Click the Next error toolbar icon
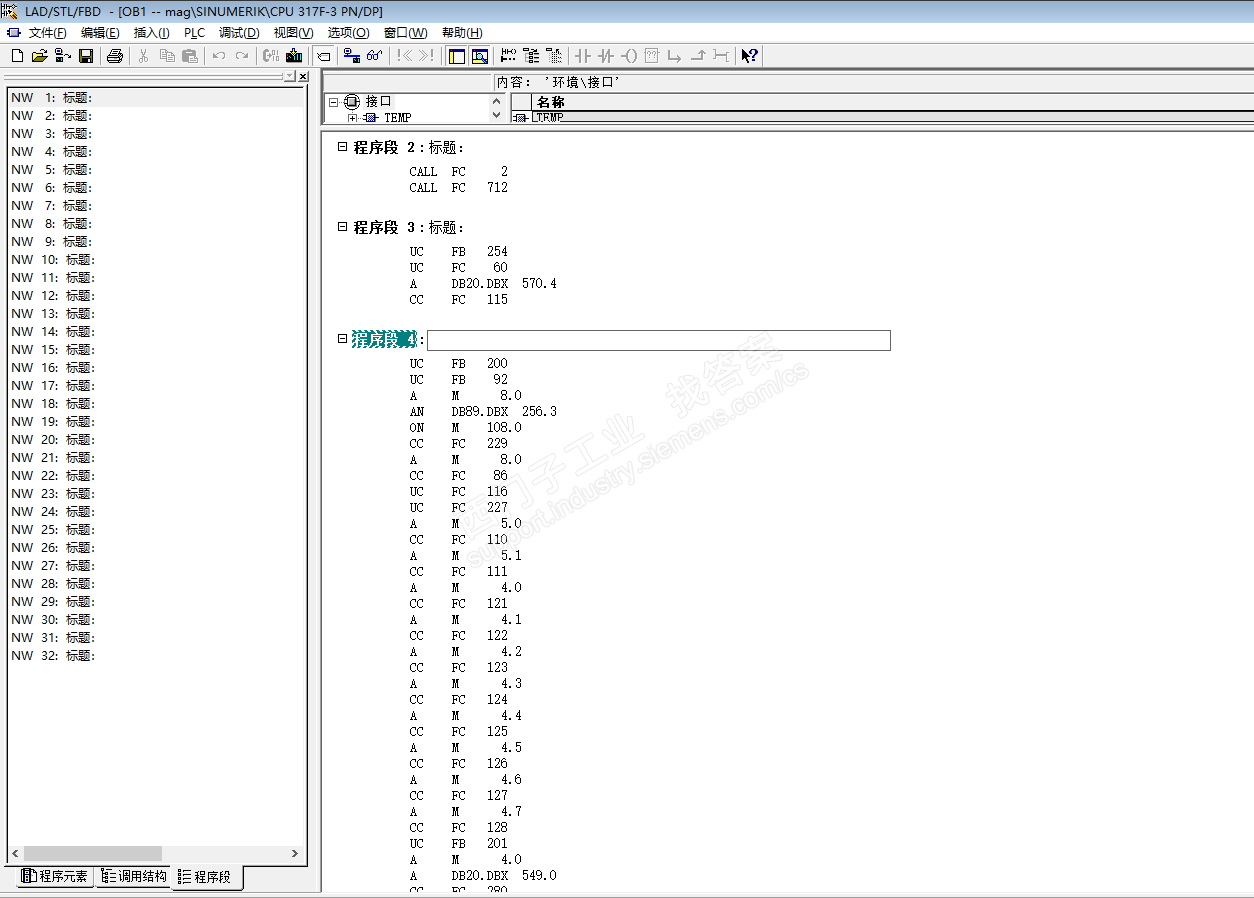The width and height of the screenshot is (1254, 898). click(x=427, y=56)
